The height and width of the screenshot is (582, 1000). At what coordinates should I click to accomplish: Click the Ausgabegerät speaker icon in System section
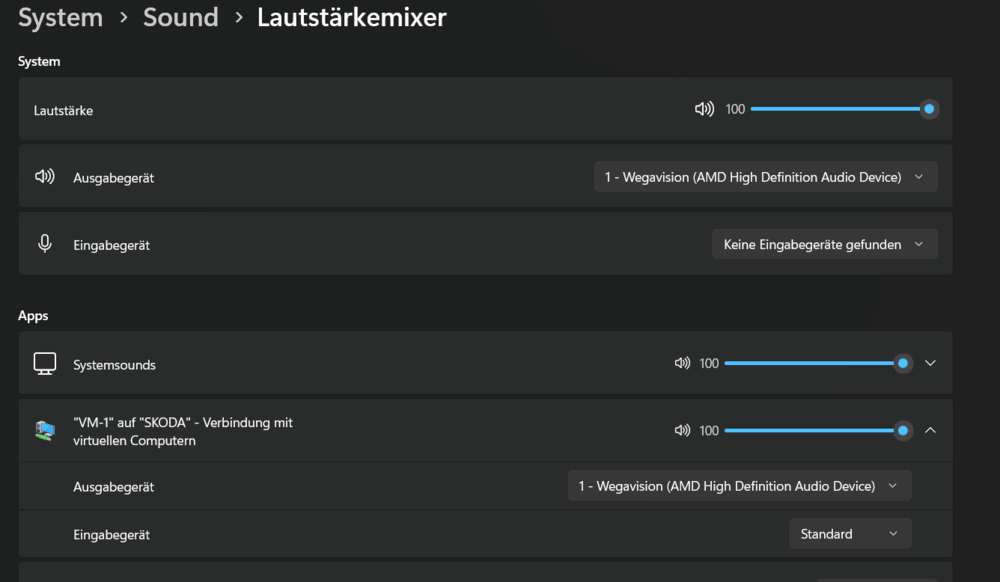(45, 177)
